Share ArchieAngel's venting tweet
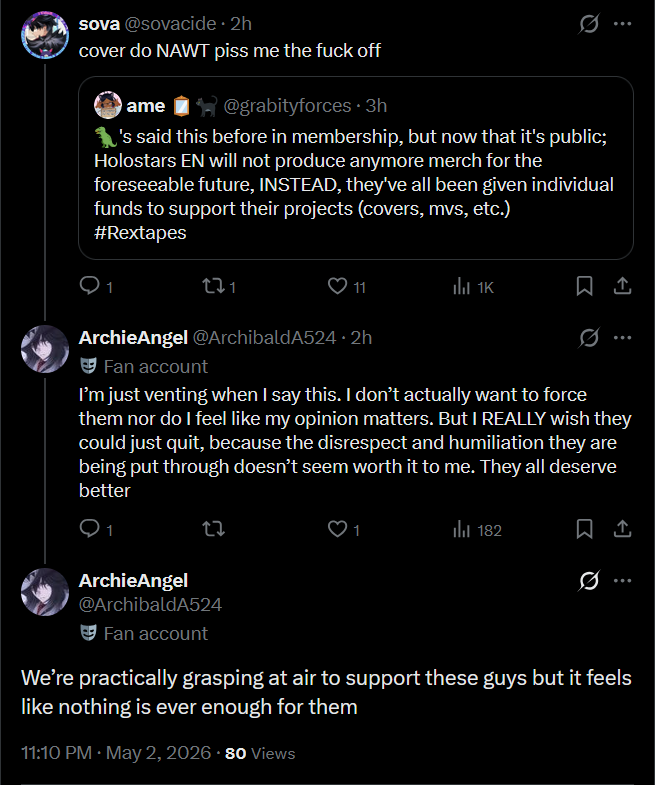The width and height of the screenshot is (655, 785). 622,529
